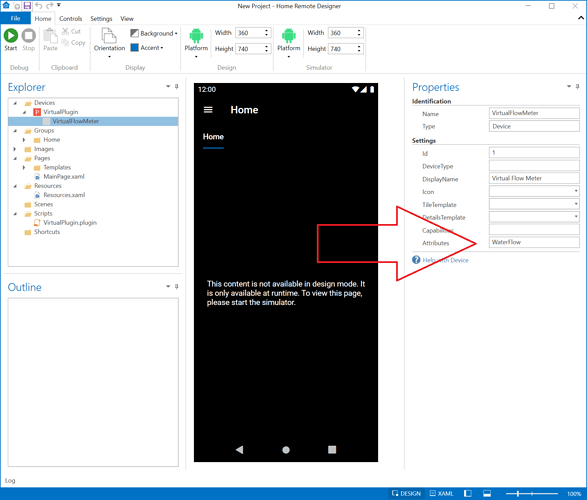587x500 pixels.
Task: Click the Stop debug button
Action: point(28,39)
